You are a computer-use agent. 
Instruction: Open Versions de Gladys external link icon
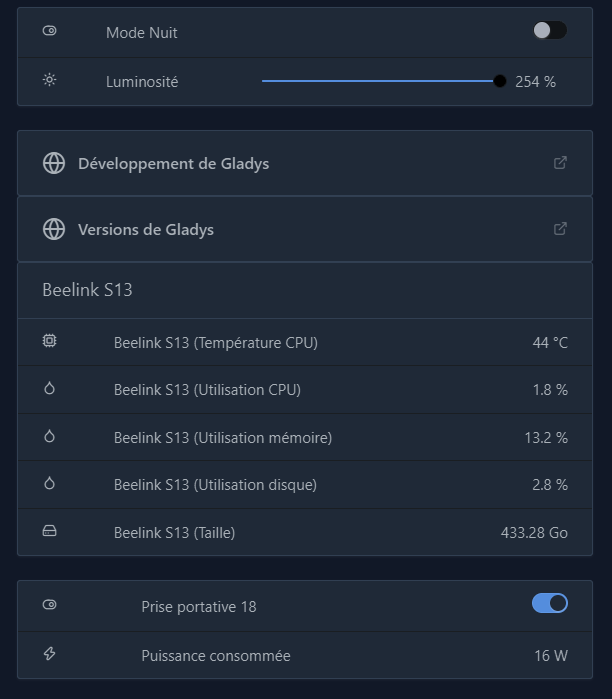(560, 229)
